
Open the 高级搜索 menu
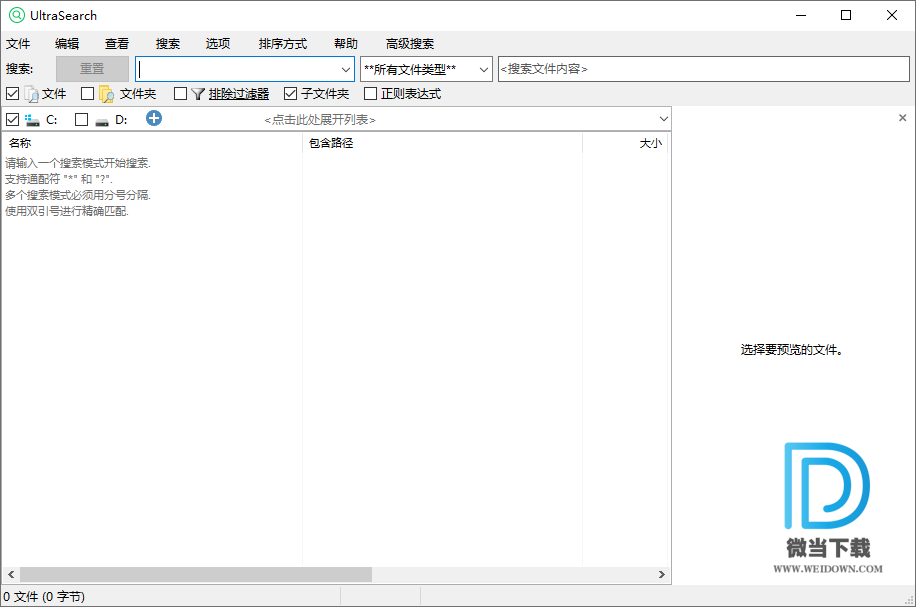410,44
